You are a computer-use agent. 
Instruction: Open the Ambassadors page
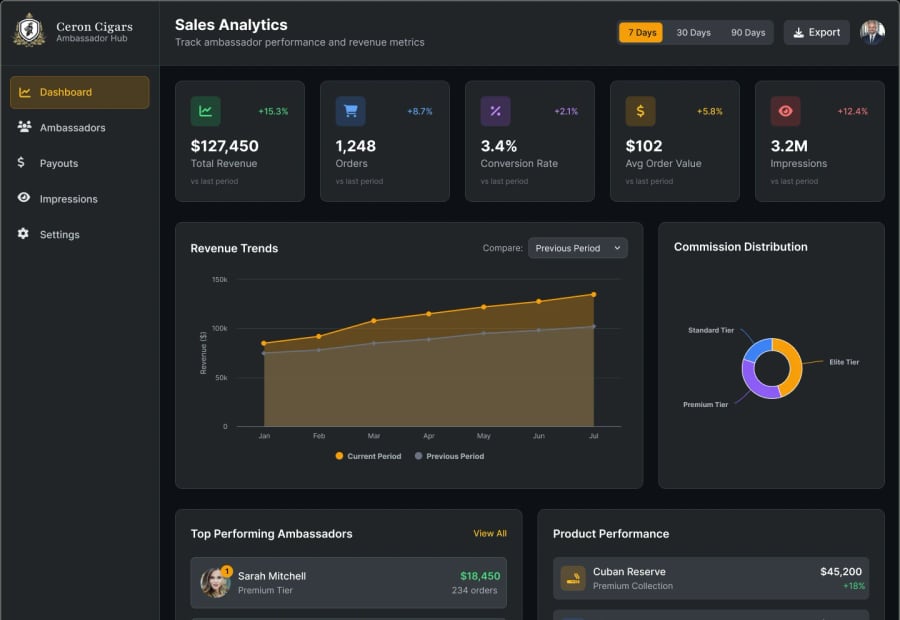coord(80,127)
